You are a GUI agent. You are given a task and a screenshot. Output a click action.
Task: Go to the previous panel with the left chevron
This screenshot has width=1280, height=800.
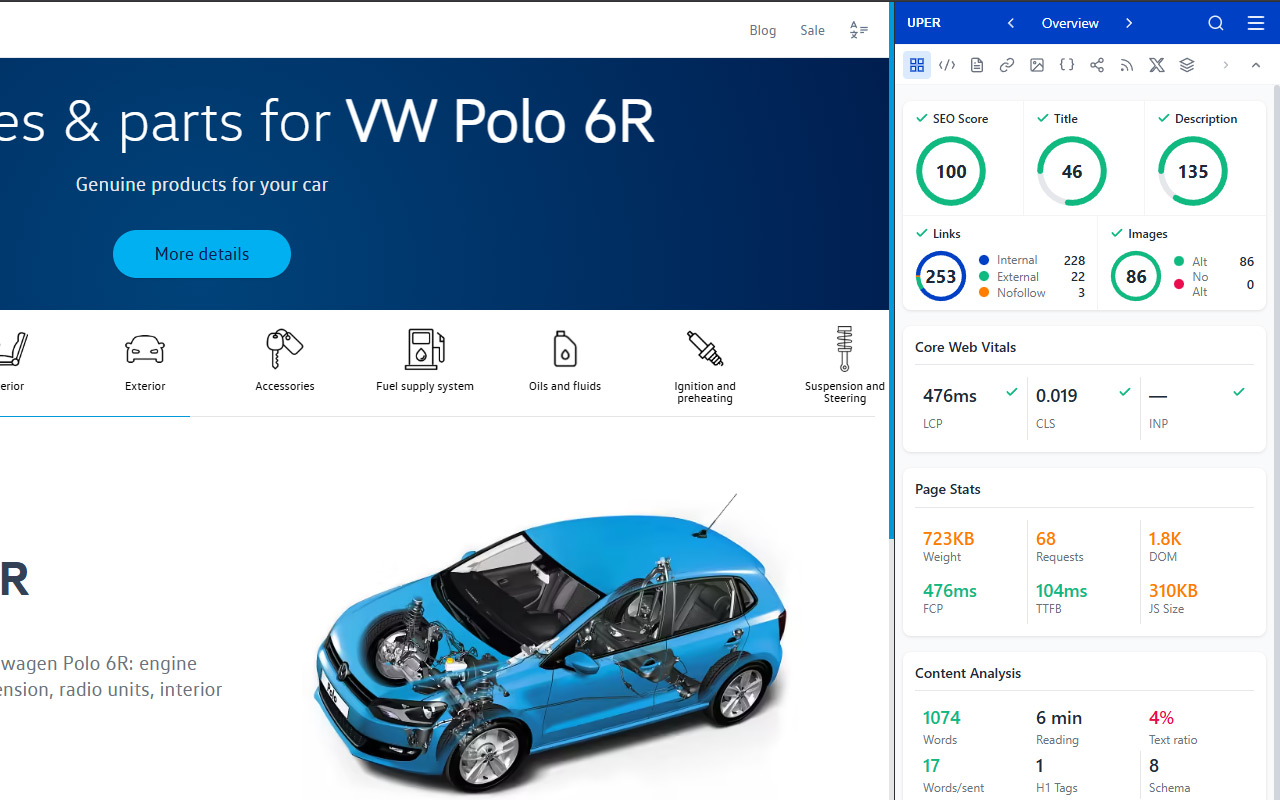pos(1011,23)
